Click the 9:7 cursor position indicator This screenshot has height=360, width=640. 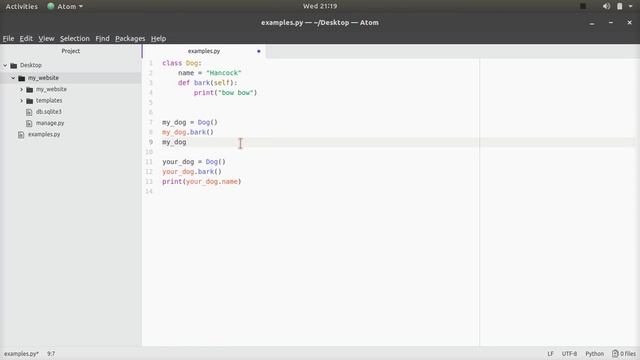tap(51, 353)
